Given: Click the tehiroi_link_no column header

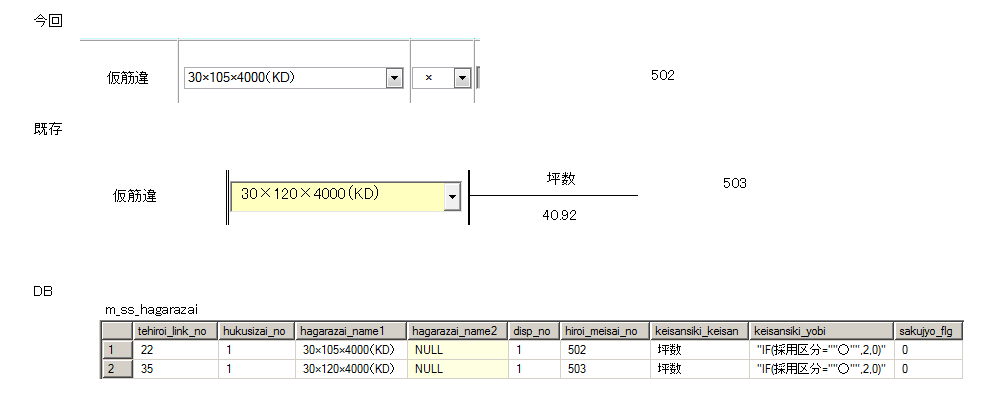Looking at the screenshot, I should (x=176, y=331).
